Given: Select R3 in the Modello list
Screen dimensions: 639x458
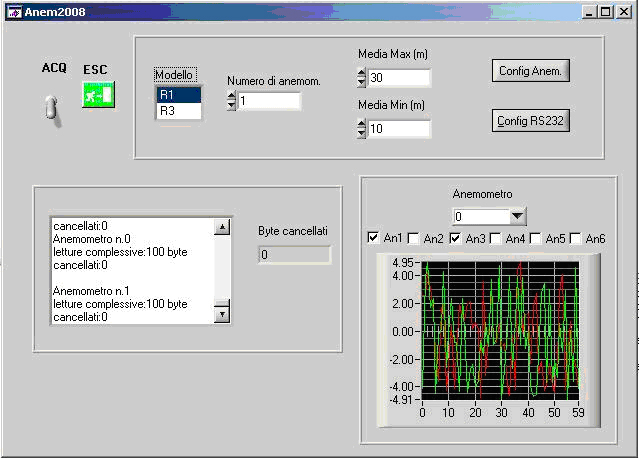Looking at the screenshot, I should coord(178,111).
